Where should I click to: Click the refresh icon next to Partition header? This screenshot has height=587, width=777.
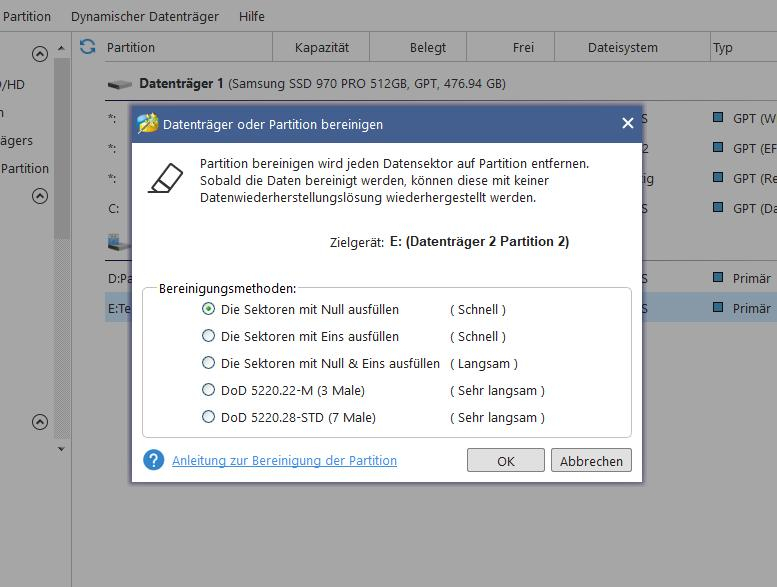tap(88, 47)
